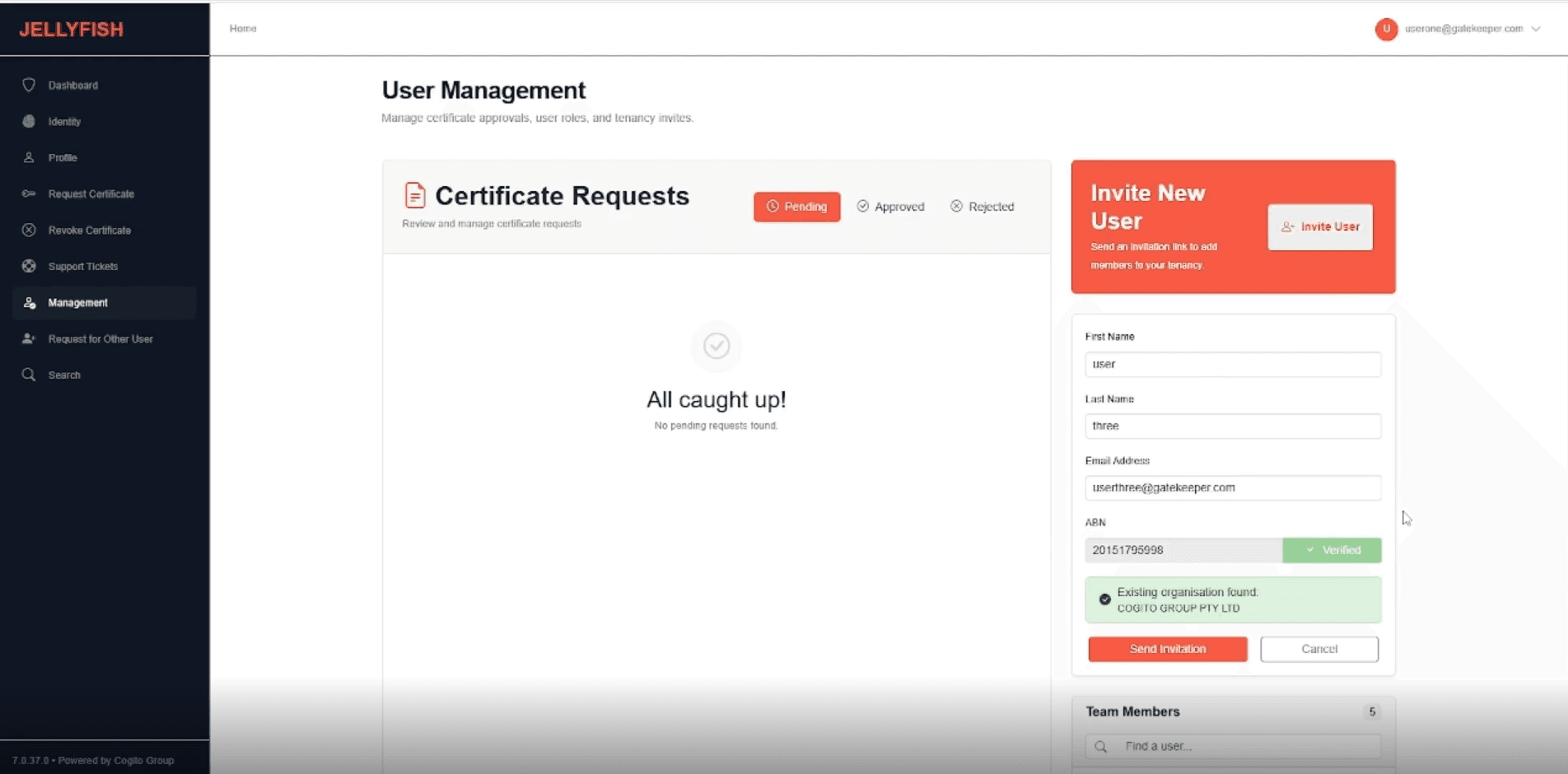Click the Search magnifier icon in sidebar
Screen dimensions: 1568x774
pos(29,375)
